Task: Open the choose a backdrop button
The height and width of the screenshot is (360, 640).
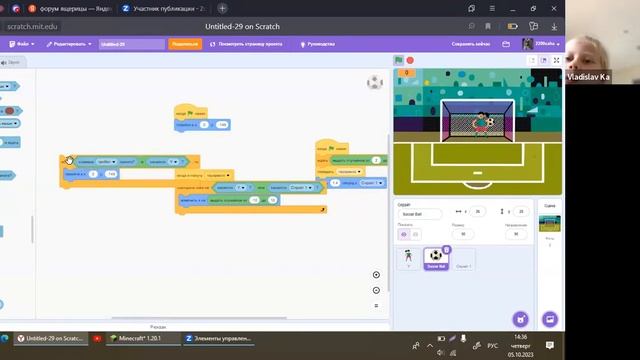Action: coord(550,319)
